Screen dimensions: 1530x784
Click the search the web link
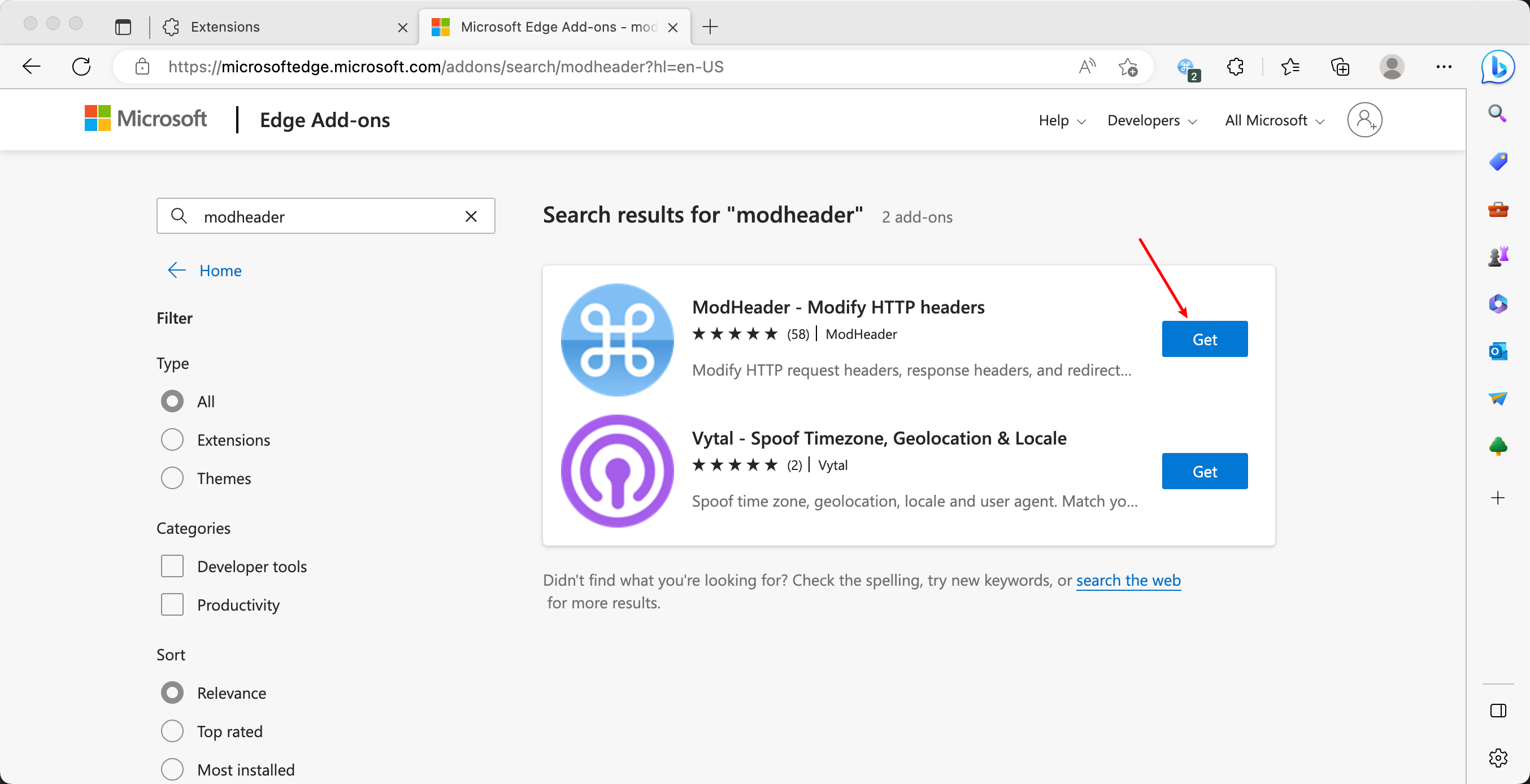[1128, 580]
